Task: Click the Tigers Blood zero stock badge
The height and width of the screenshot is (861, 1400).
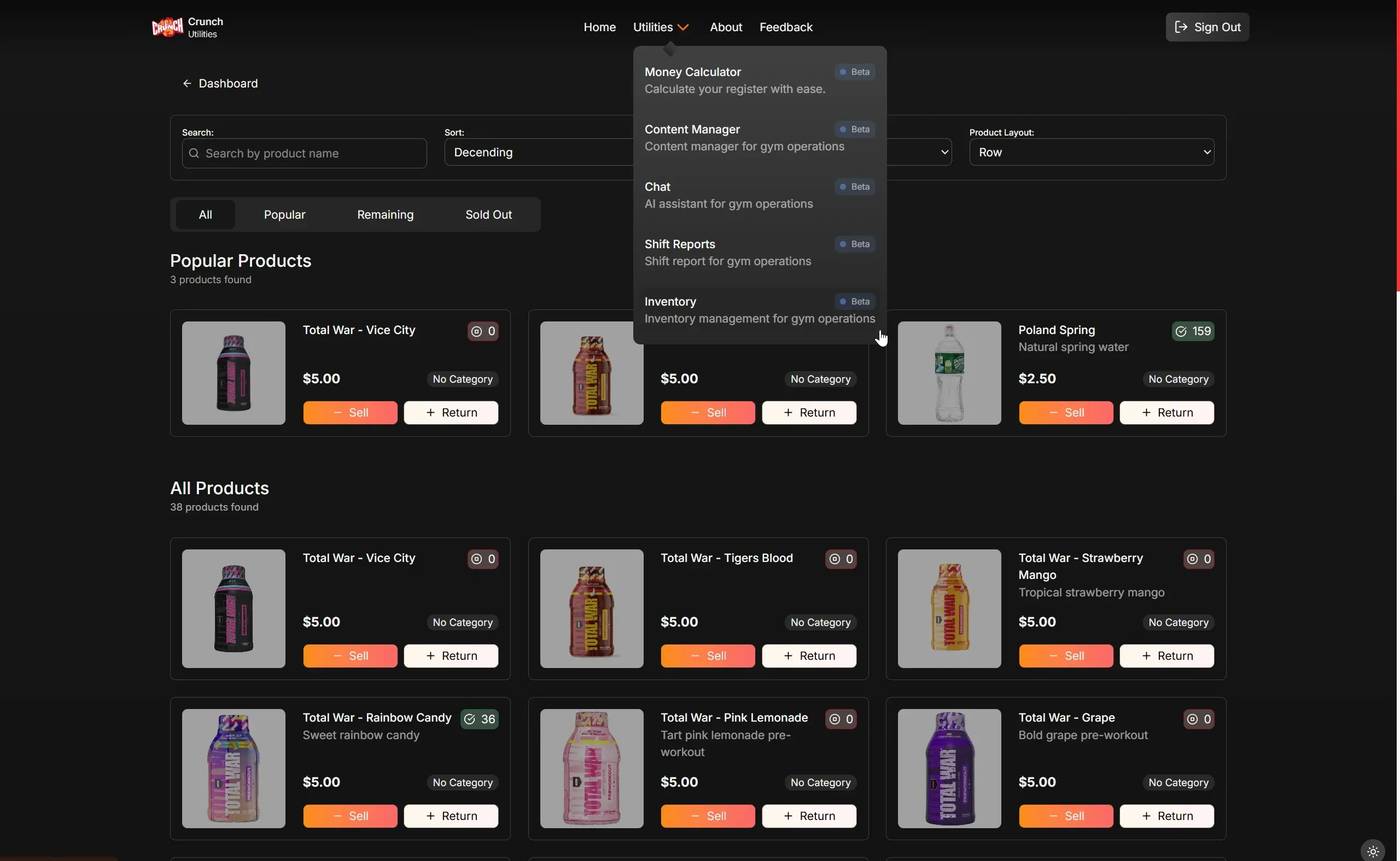Action: tap(841, 559)
